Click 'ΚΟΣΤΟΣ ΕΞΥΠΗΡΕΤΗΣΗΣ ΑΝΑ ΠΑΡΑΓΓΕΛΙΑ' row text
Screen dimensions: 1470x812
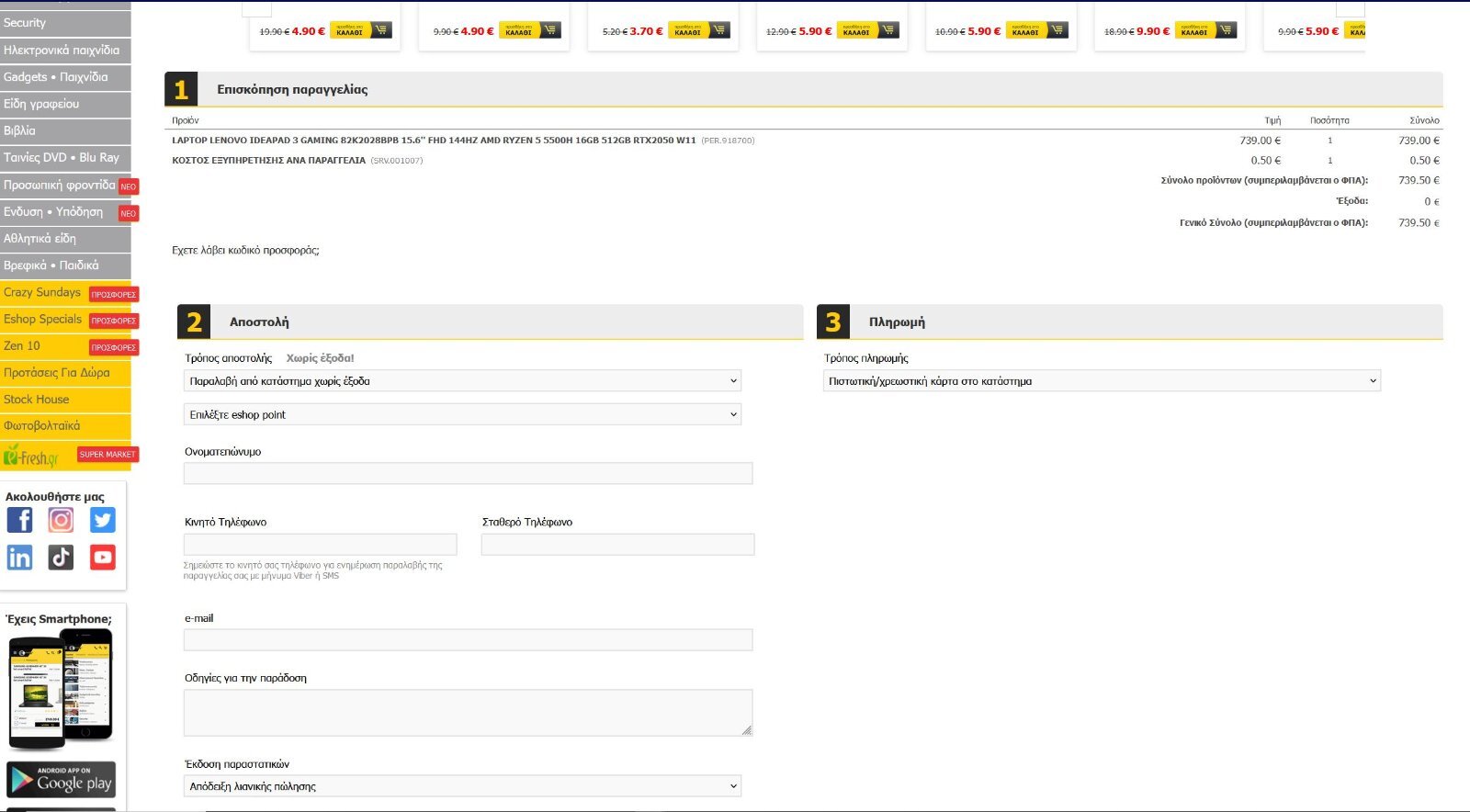pos(268,161)
